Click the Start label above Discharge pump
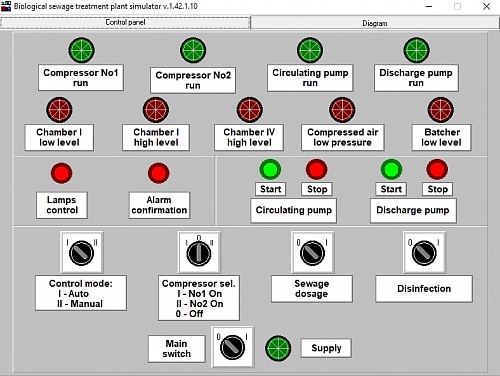500x376 pixels. tap(391, 189)
